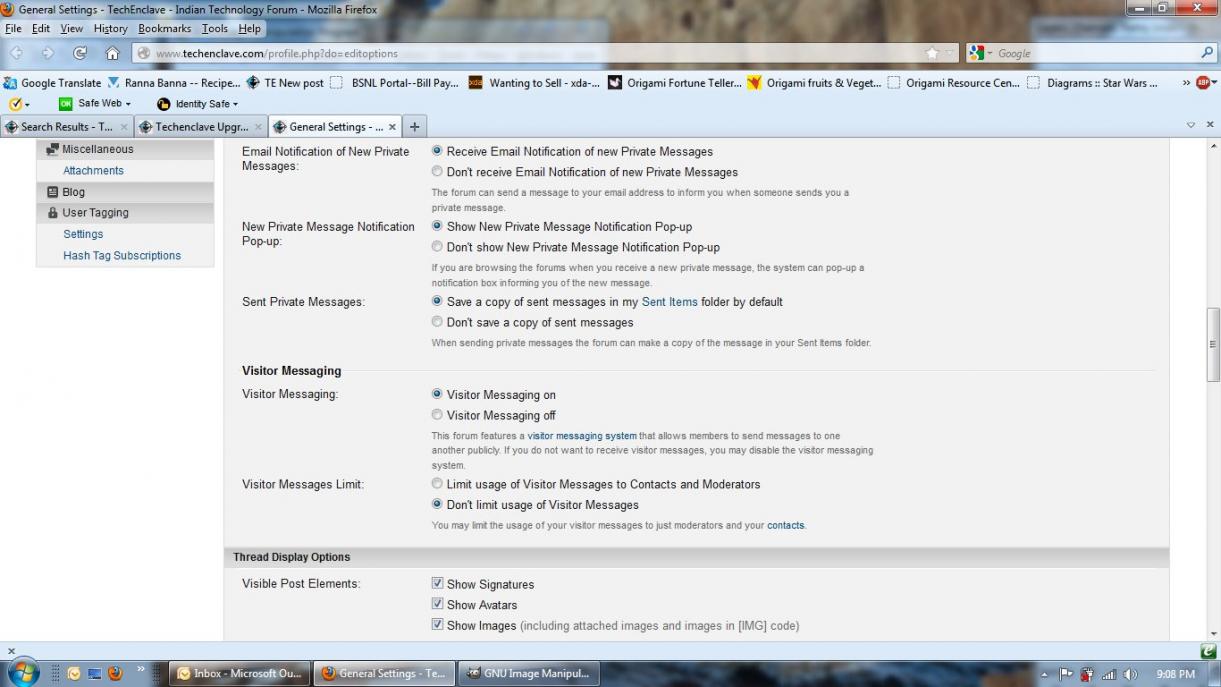Screen dimensions: 1221x687
Task: Click the browser Forward arrow
Action: pos(48,53)
